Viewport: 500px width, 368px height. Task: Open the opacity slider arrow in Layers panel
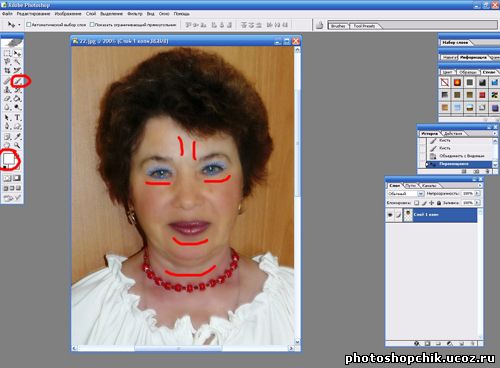[477, 194]
